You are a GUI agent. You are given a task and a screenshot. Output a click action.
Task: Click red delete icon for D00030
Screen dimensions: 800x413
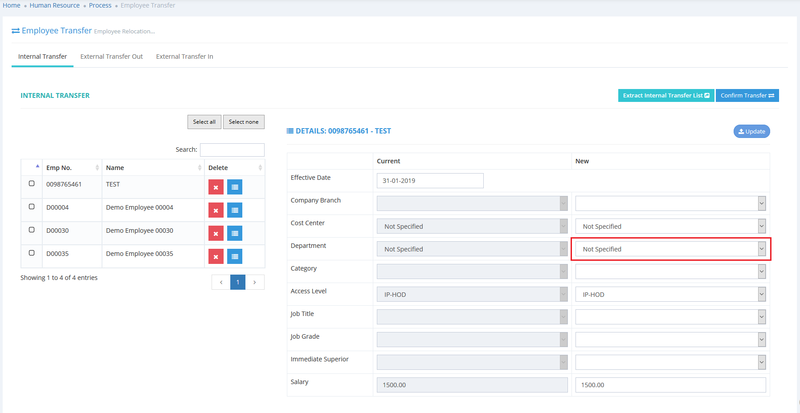(x=215, y=233)
